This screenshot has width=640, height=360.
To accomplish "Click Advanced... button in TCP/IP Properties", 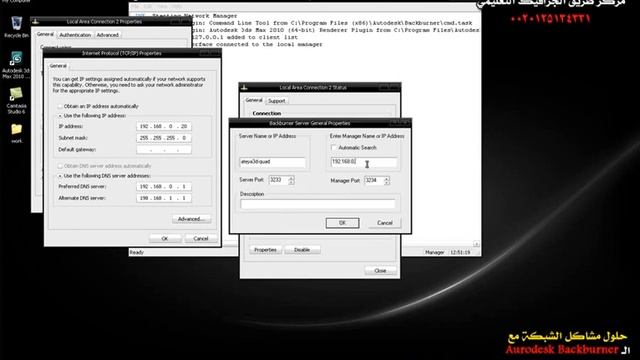I will pyautogui.click(x=191, y=219).
